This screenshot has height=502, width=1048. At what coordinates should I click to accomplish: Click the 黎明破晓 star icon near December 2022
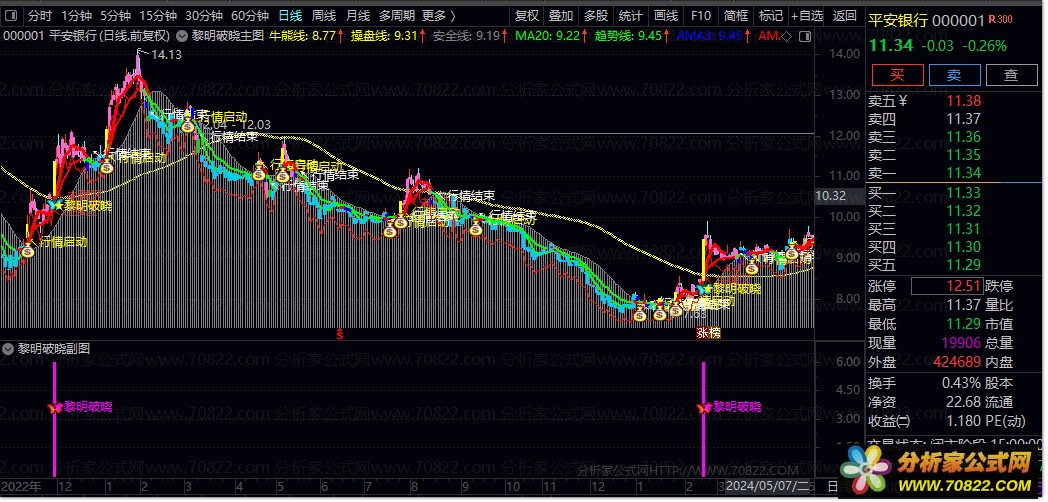[57, 205]
